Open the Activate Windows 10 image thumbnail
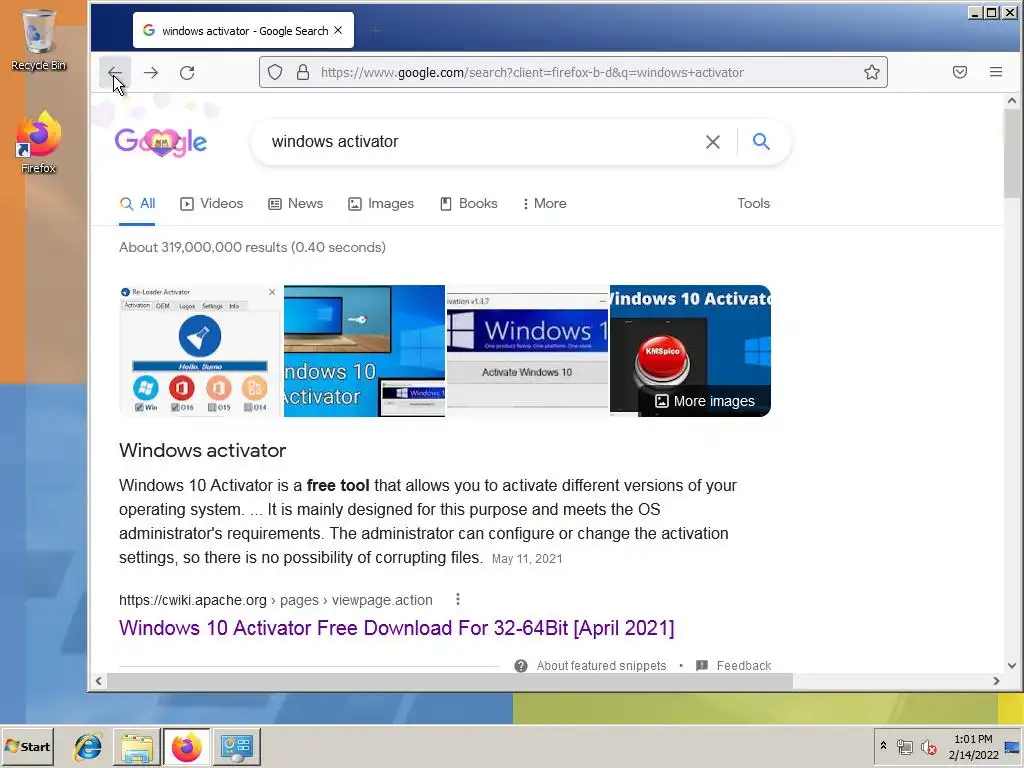The image size is (1024, 768). click(527, 351)
